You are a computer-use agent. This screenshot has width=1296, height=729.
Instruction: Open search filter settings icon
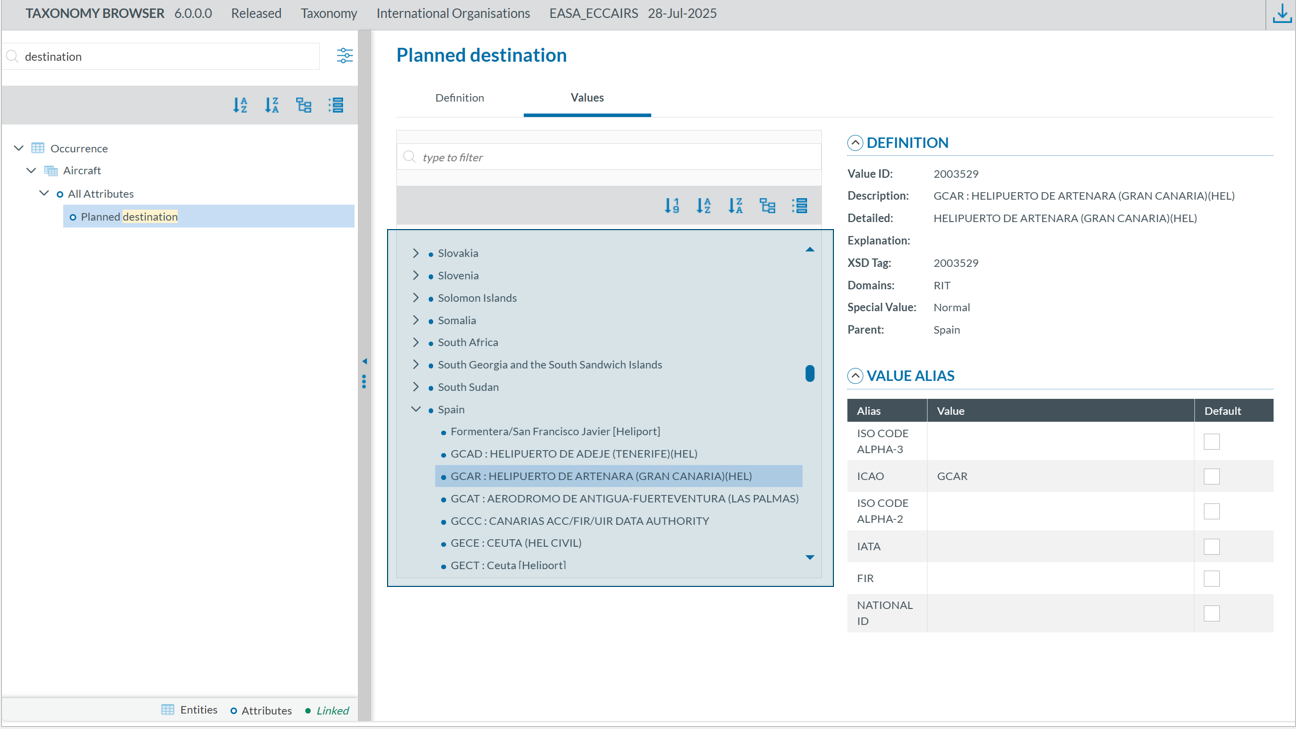pyautogui.click(x=344, y=56)
